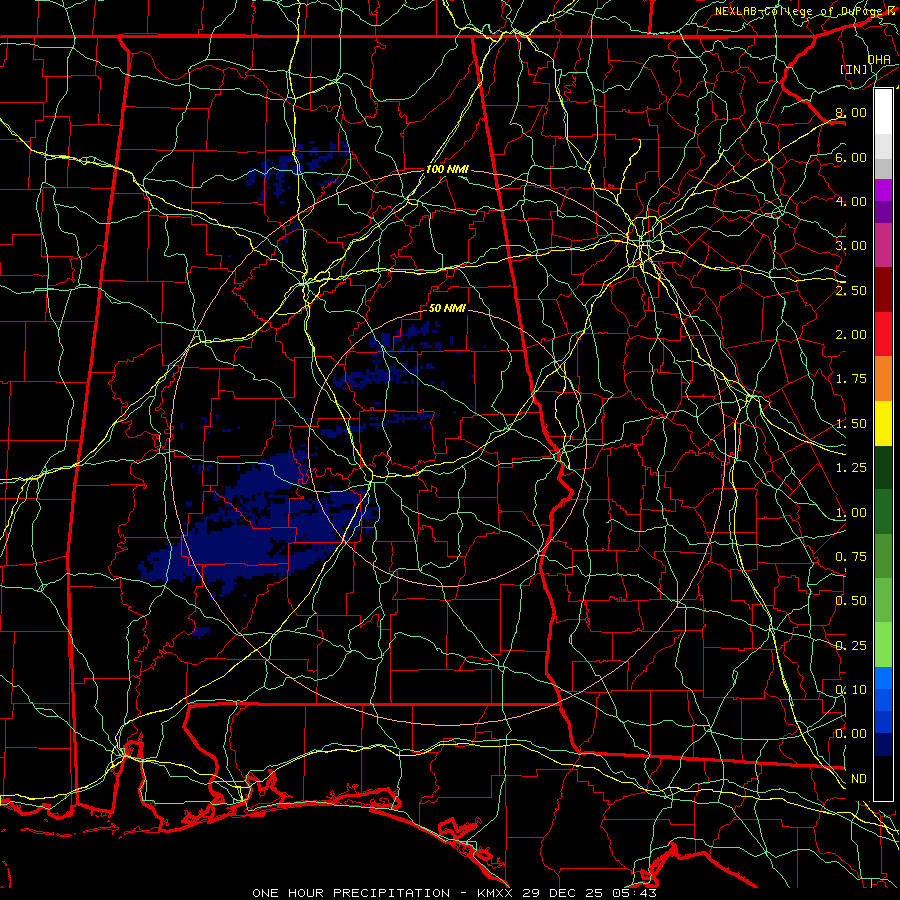This screenshot has height=900, width=900.
Task: Pick the yellow legend swatch
Action: pos(883,423)
